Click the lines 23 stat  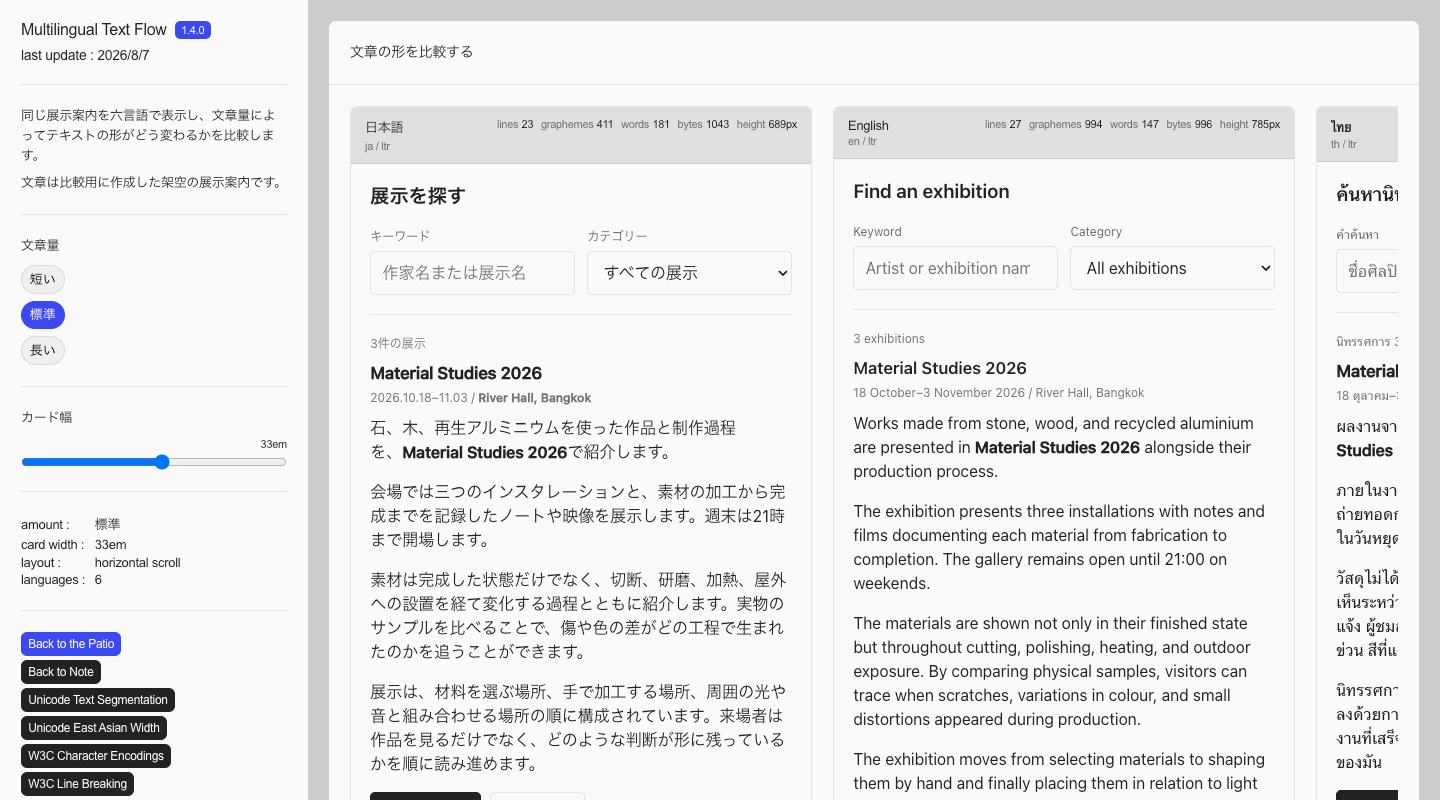(515, 125)
